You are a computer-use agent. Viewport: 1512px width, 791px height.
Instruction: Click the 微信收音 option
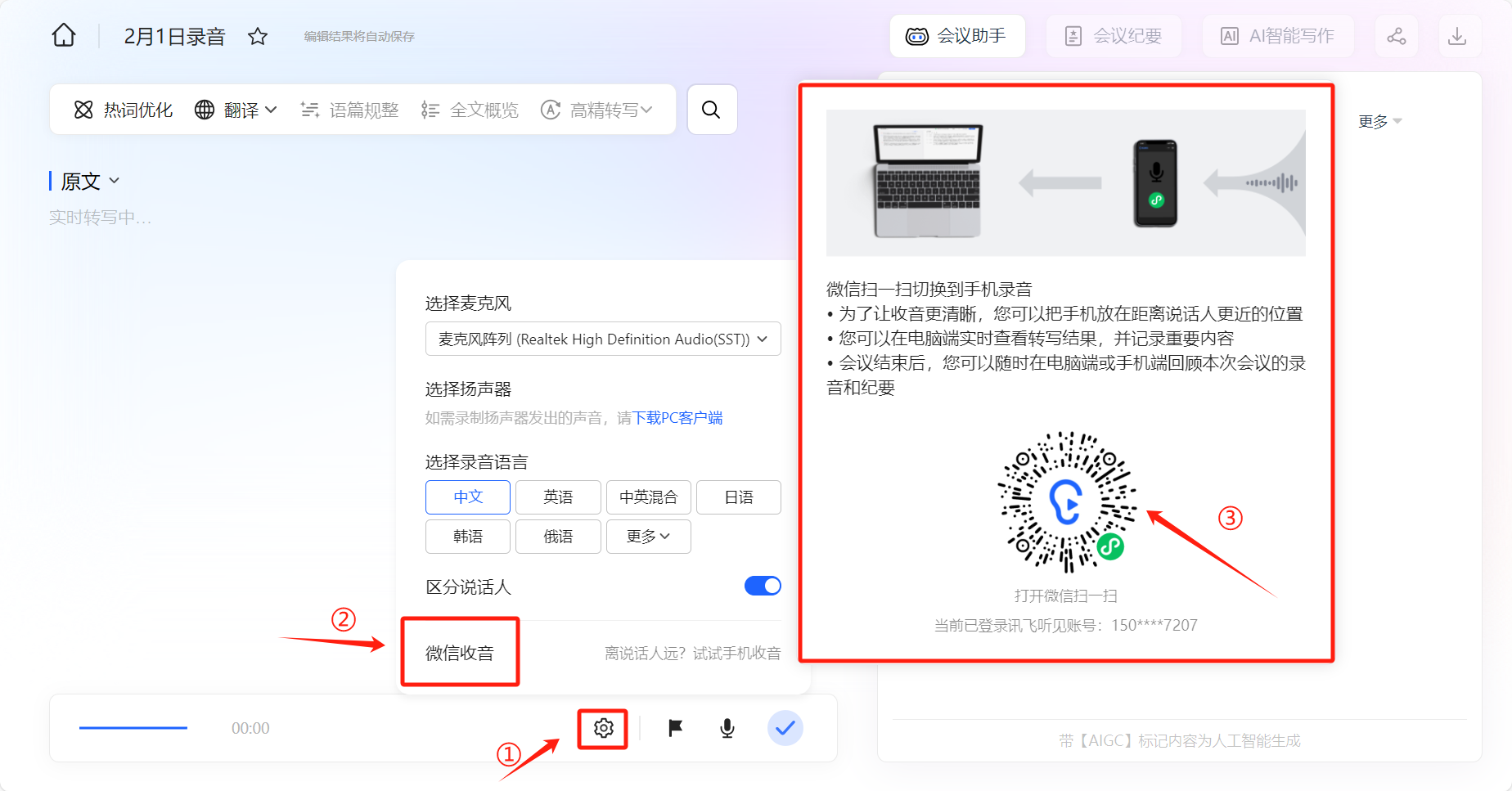[460, 653]
